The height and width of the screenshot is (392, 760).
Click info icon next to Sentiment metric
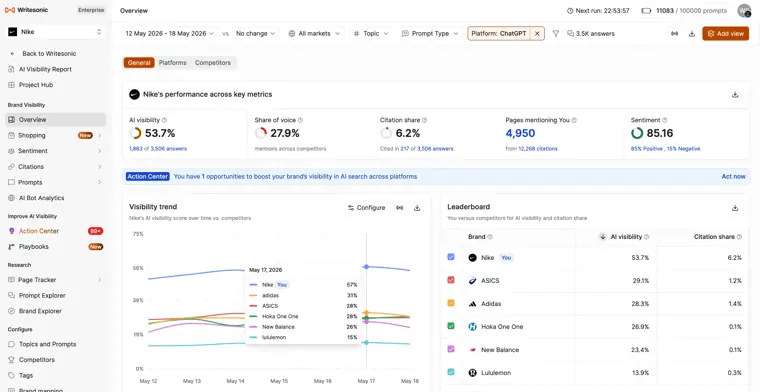(665, 120)
